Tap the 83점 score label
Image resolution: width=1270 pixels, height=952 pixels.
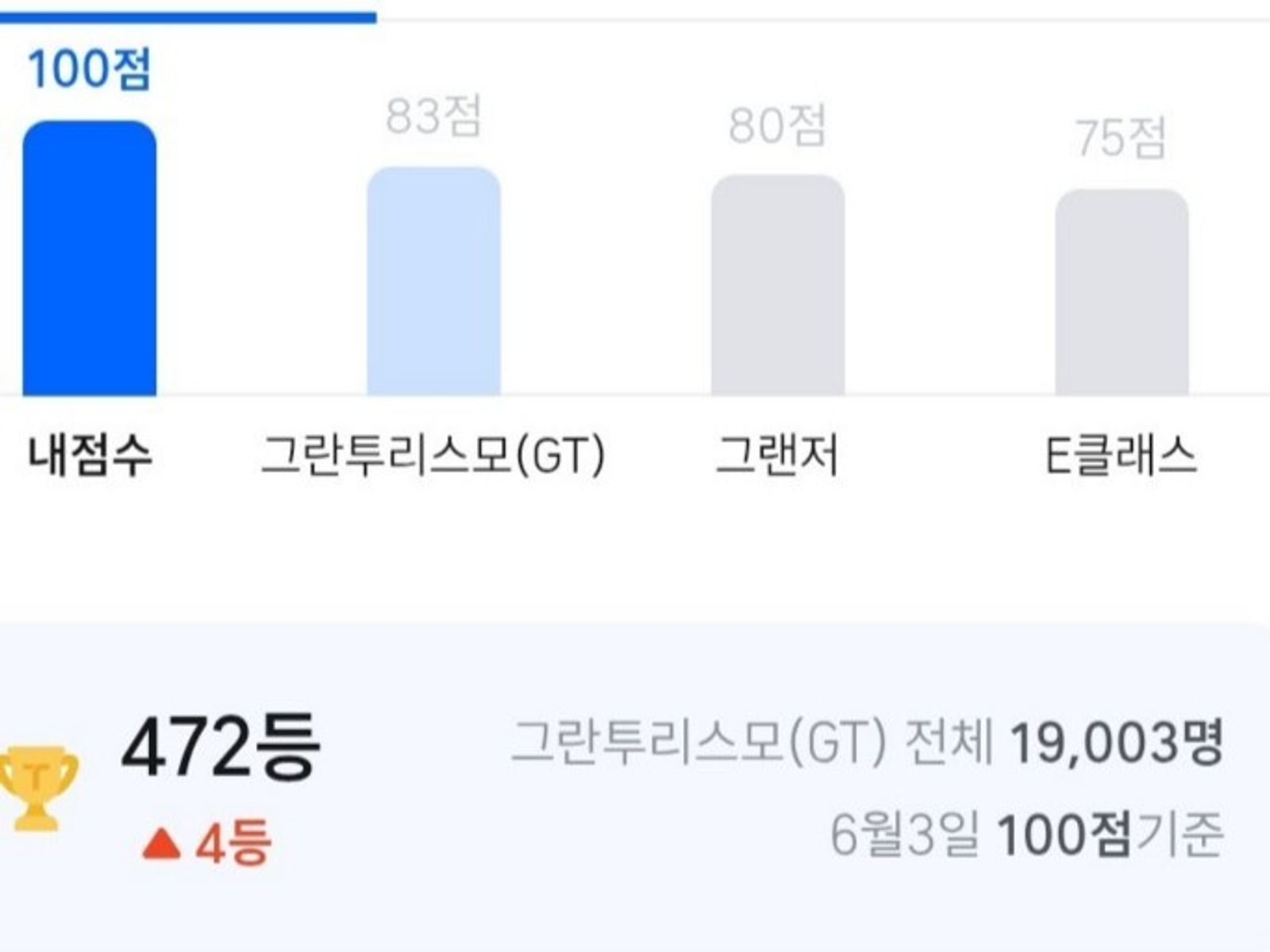433,117
